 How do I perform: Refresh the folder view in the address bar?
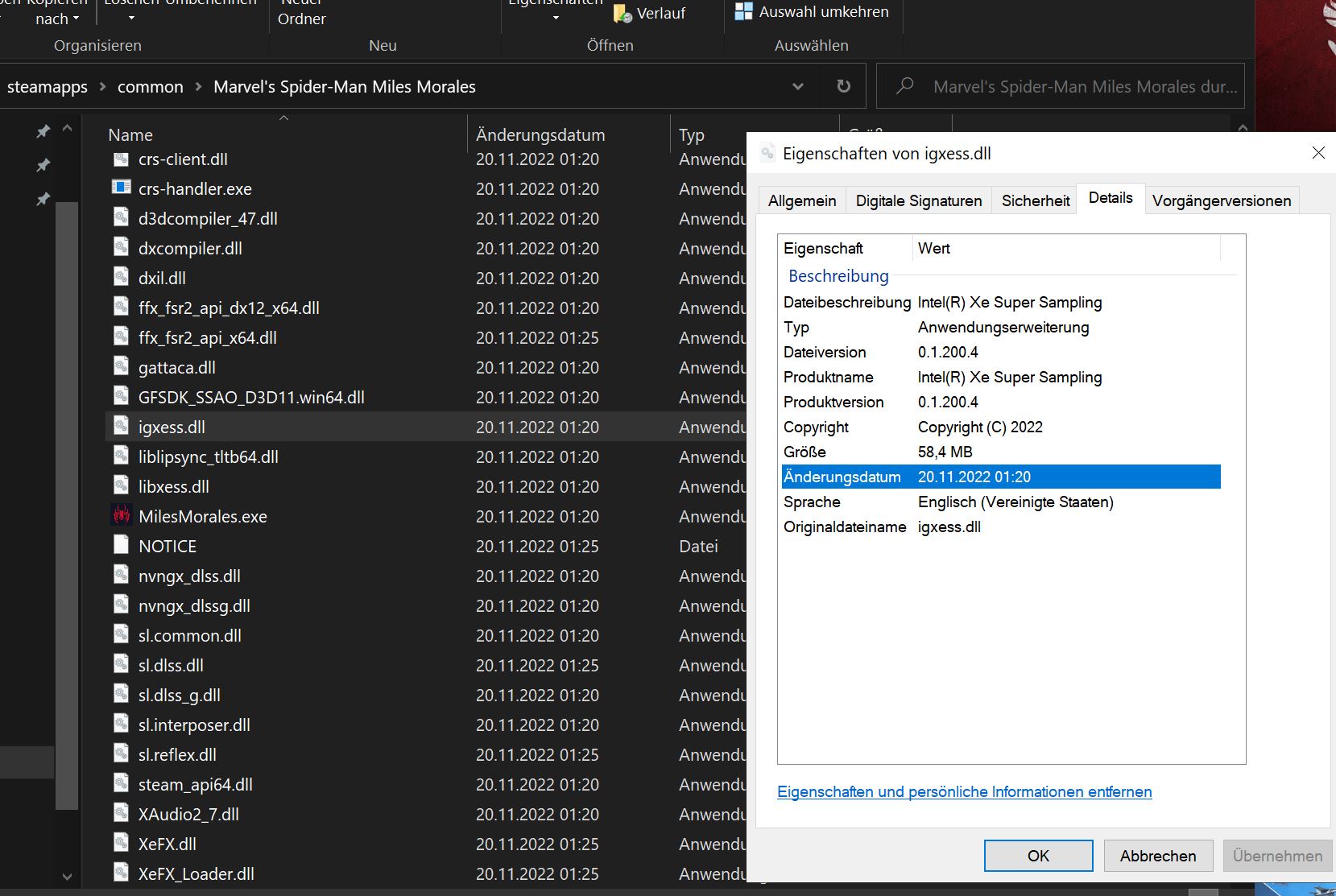(x=843, y=86)
